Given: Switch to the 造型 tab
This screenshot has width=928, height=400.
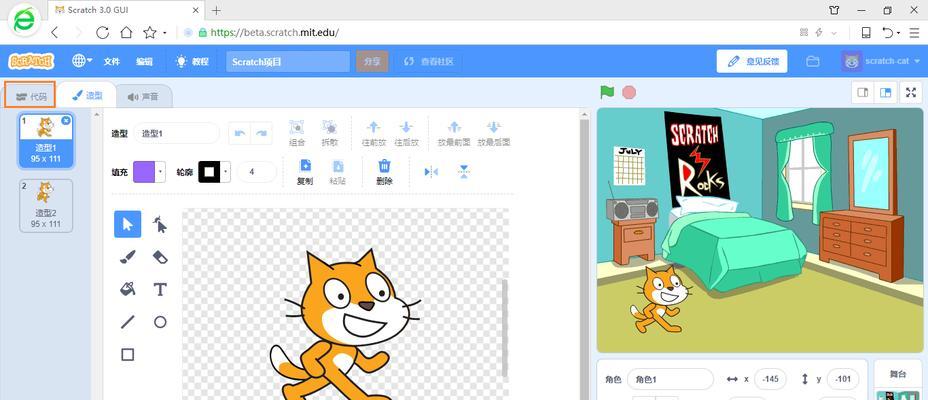Looking at the screenshot, I should click(87, 95).
